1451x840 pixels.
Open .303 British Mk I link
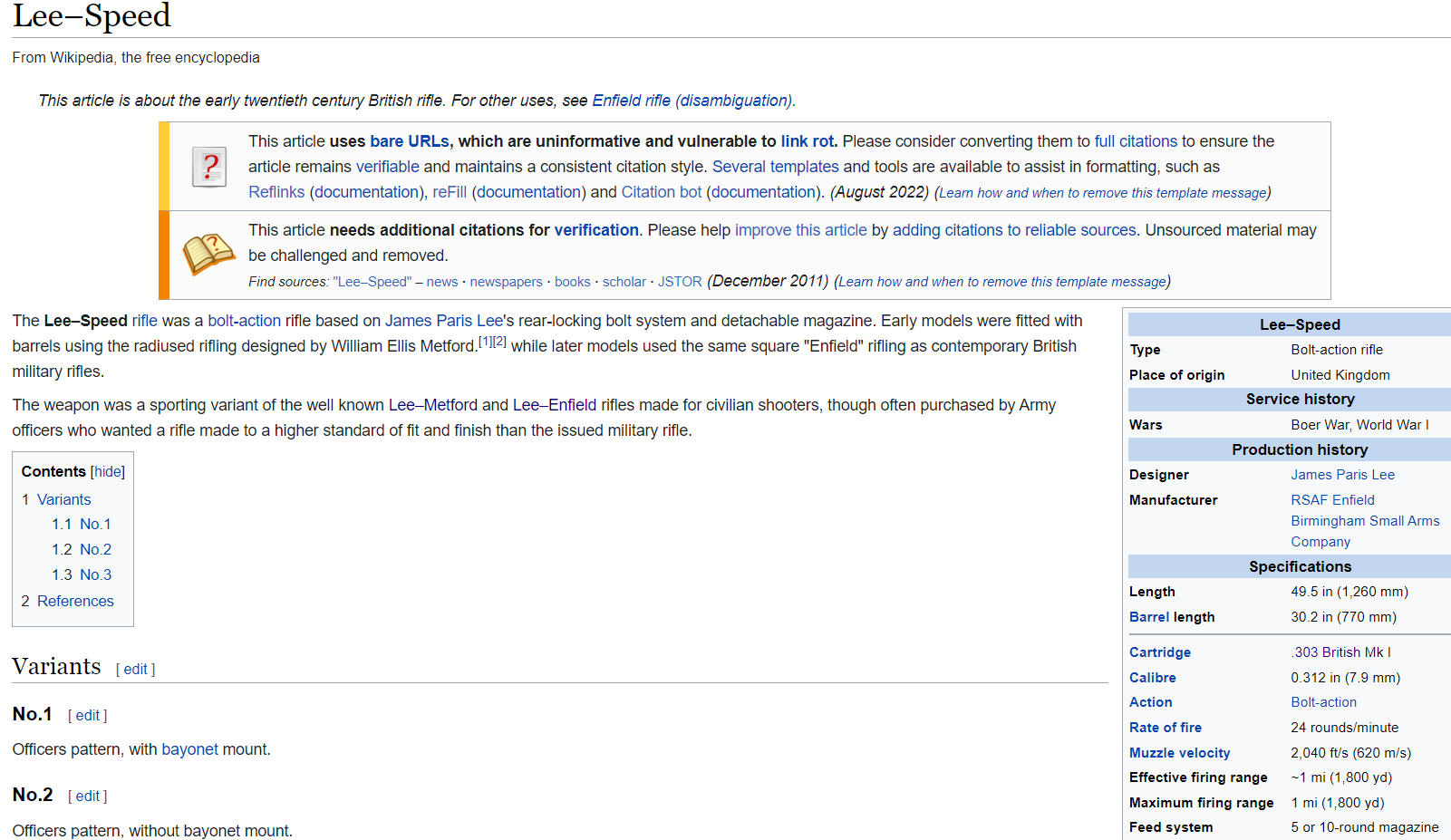(1341, 652)
